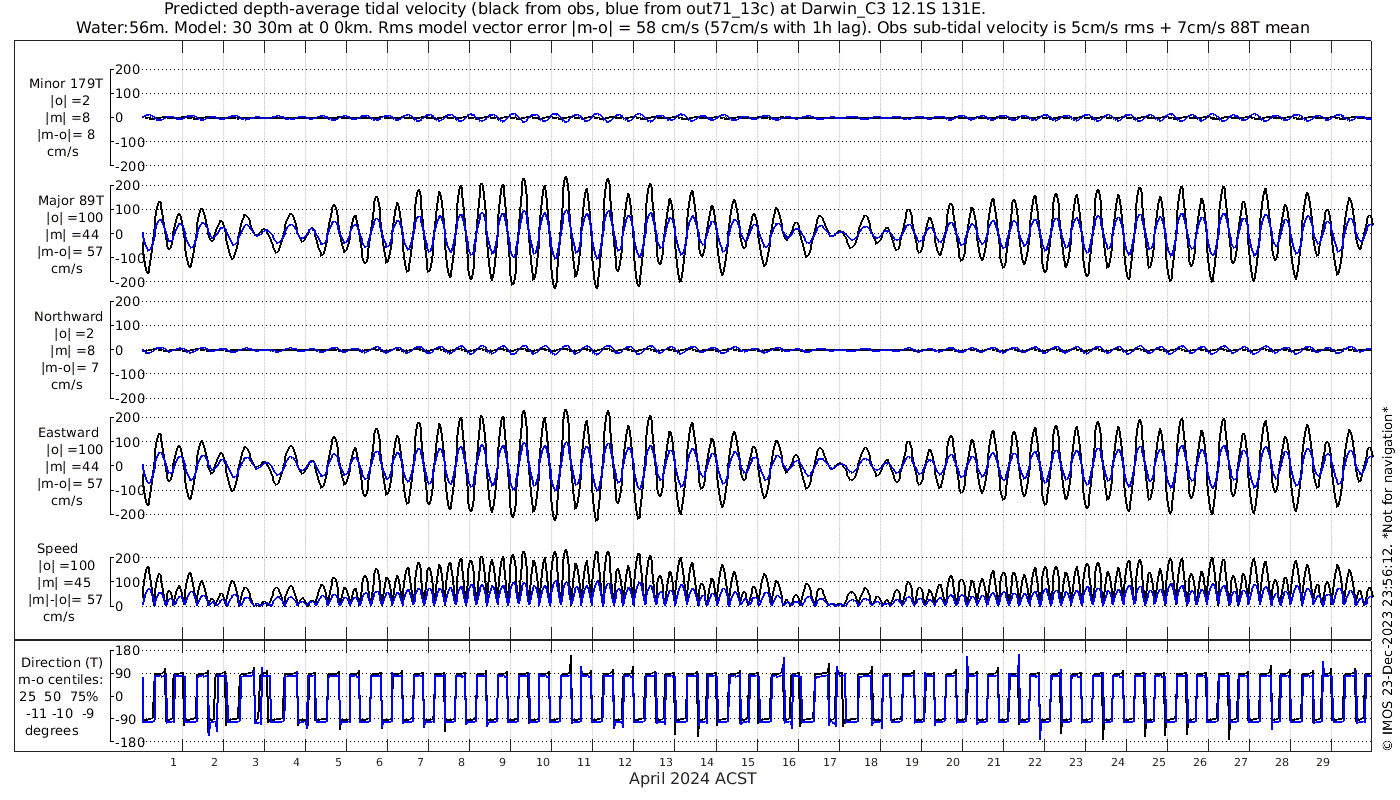Click the '25 50 75%' centile header
Image resolution: width=1400 pixels, height=800 pixels.
[x=59, y=697]
